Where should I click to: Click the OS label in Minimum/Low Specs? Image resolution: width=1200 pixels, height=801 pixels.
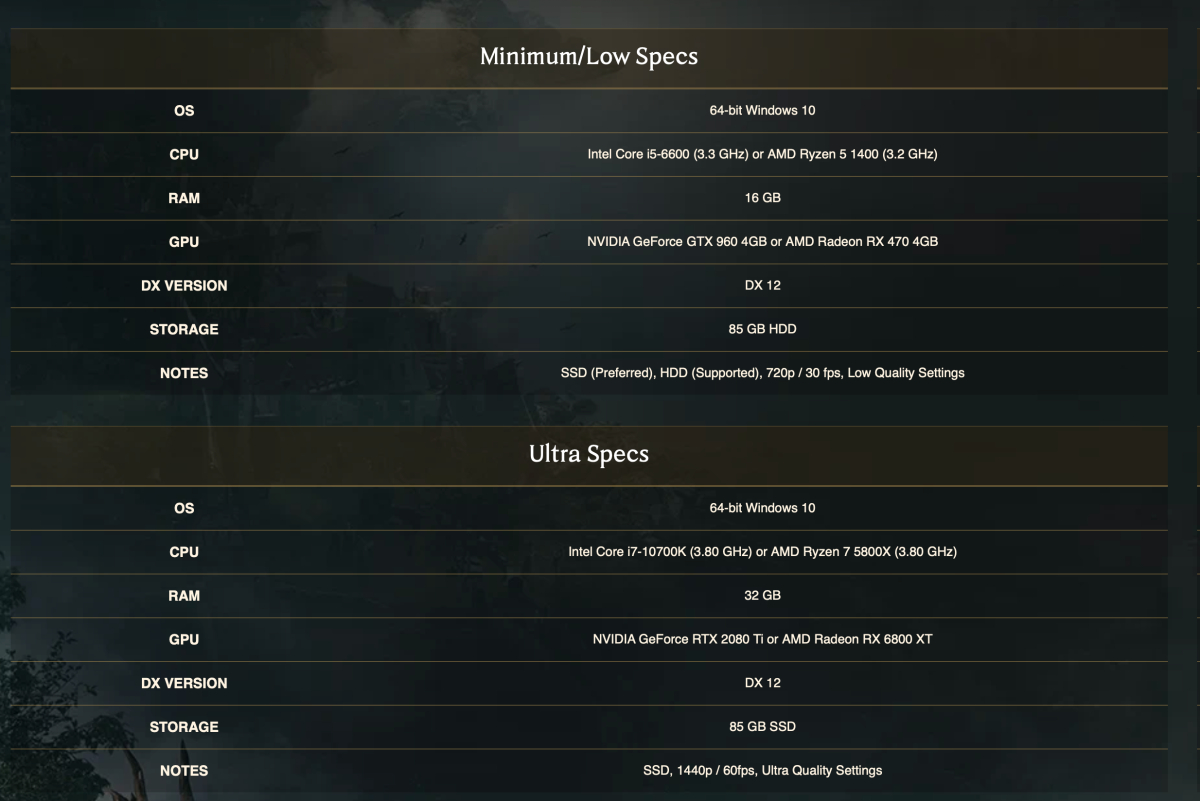coord(184,111)
